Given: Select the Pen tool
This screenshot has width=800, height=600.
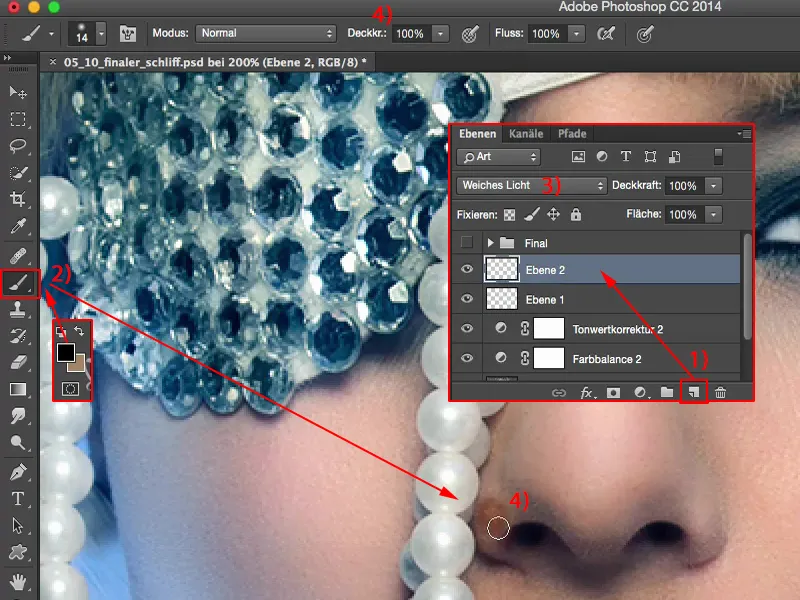Looking at the screenshot, I should coord(18,472).
